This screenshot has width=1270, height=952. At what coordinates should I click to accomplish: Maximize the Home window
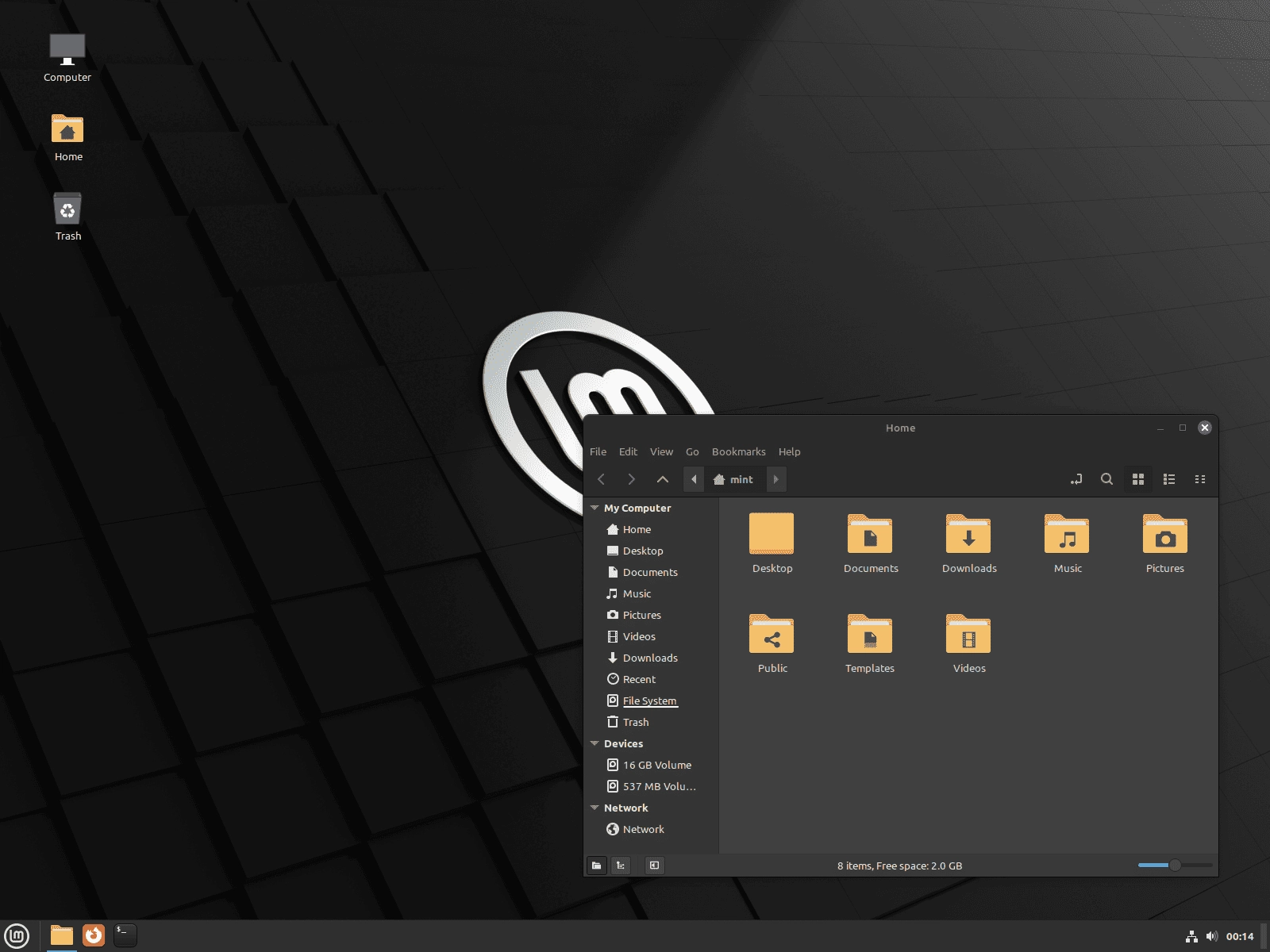[x=1183, y=428]
